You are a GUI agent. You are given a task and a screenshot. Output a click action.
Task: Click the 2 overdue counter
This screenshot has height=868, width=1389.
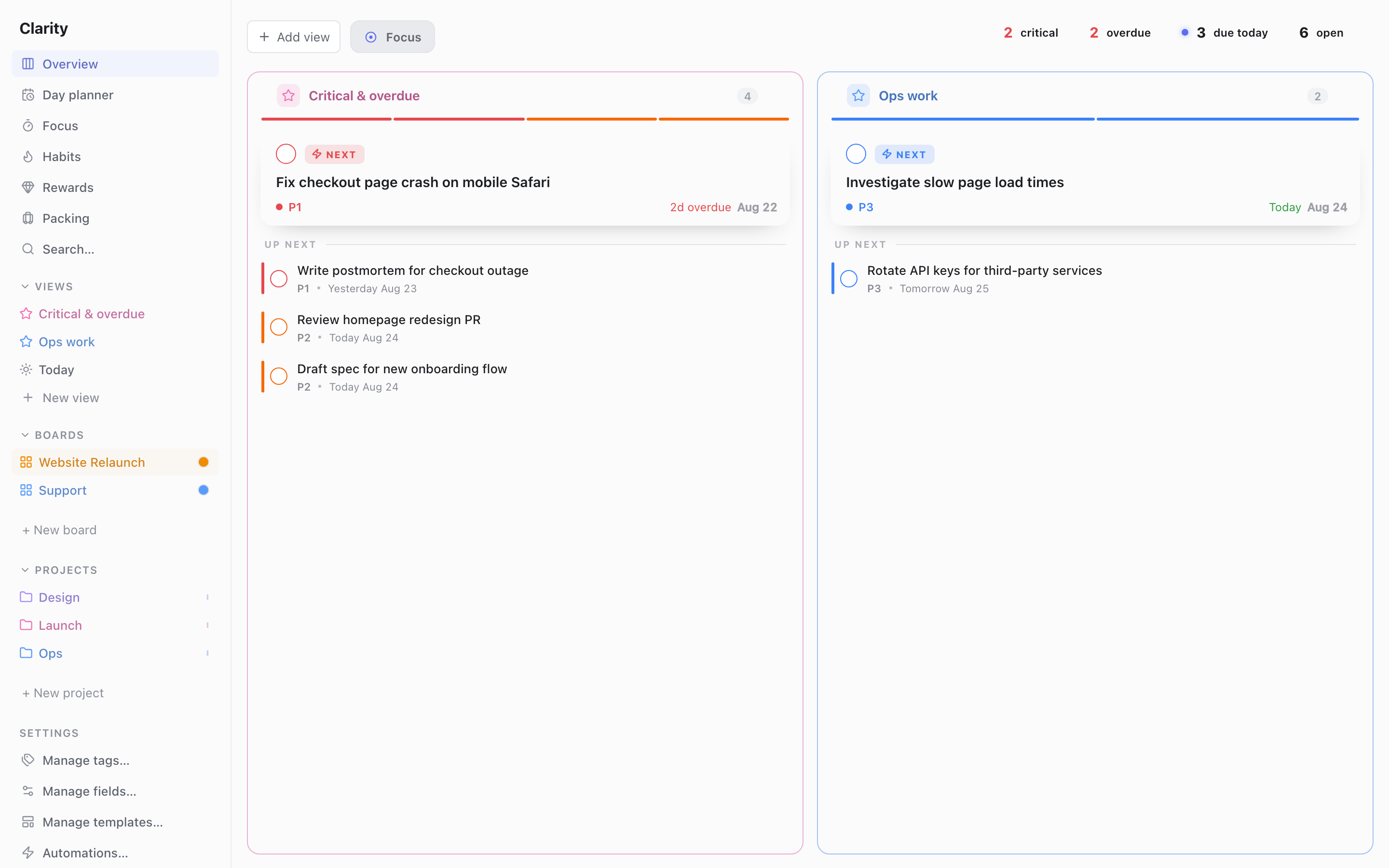1119,33
